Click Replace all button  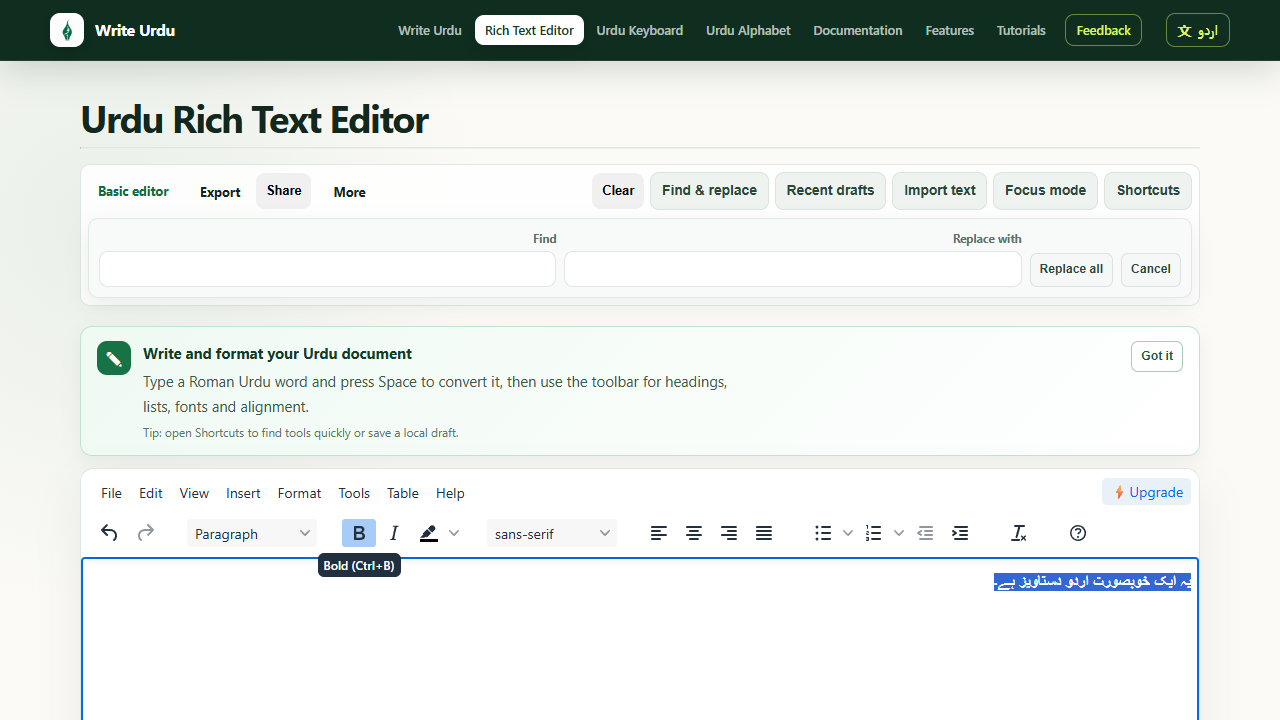pyautogui.click(x=1071, y=269)
